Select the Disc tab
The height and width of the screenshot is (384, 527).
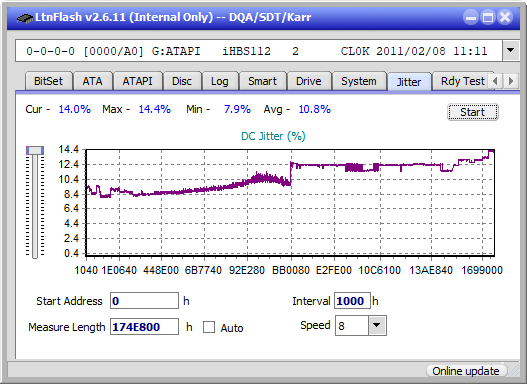[182, 81]
